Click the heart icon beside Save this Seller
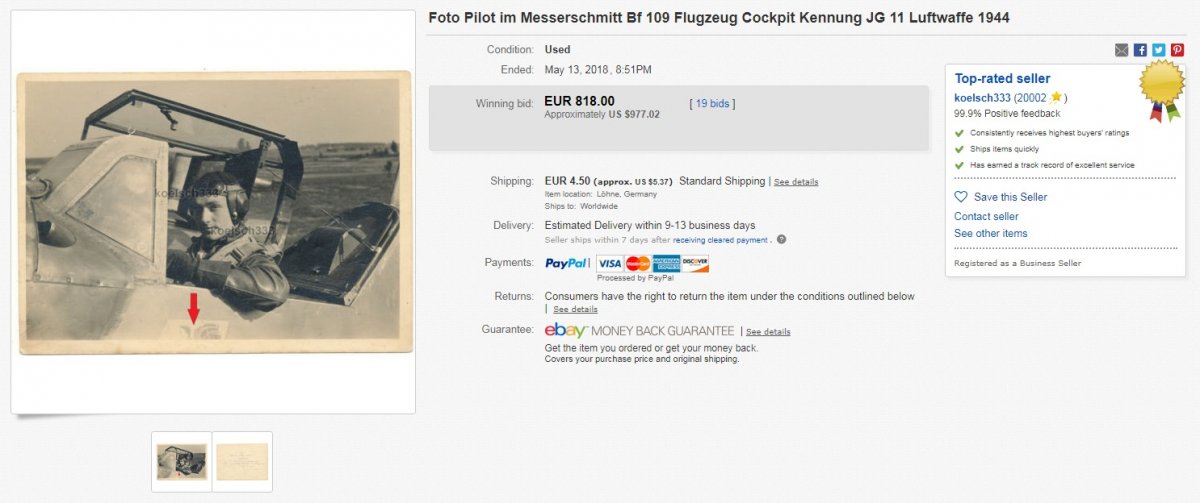This screenshot has height=503, width=1200. (961, 197)
